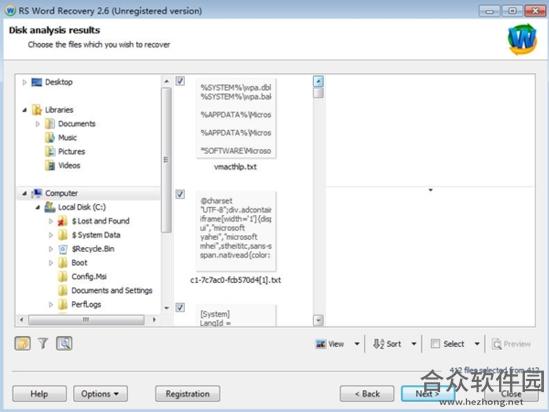Click the Documents library icon
Viewport: 549px width, 412px height.
tap(50, 124)
